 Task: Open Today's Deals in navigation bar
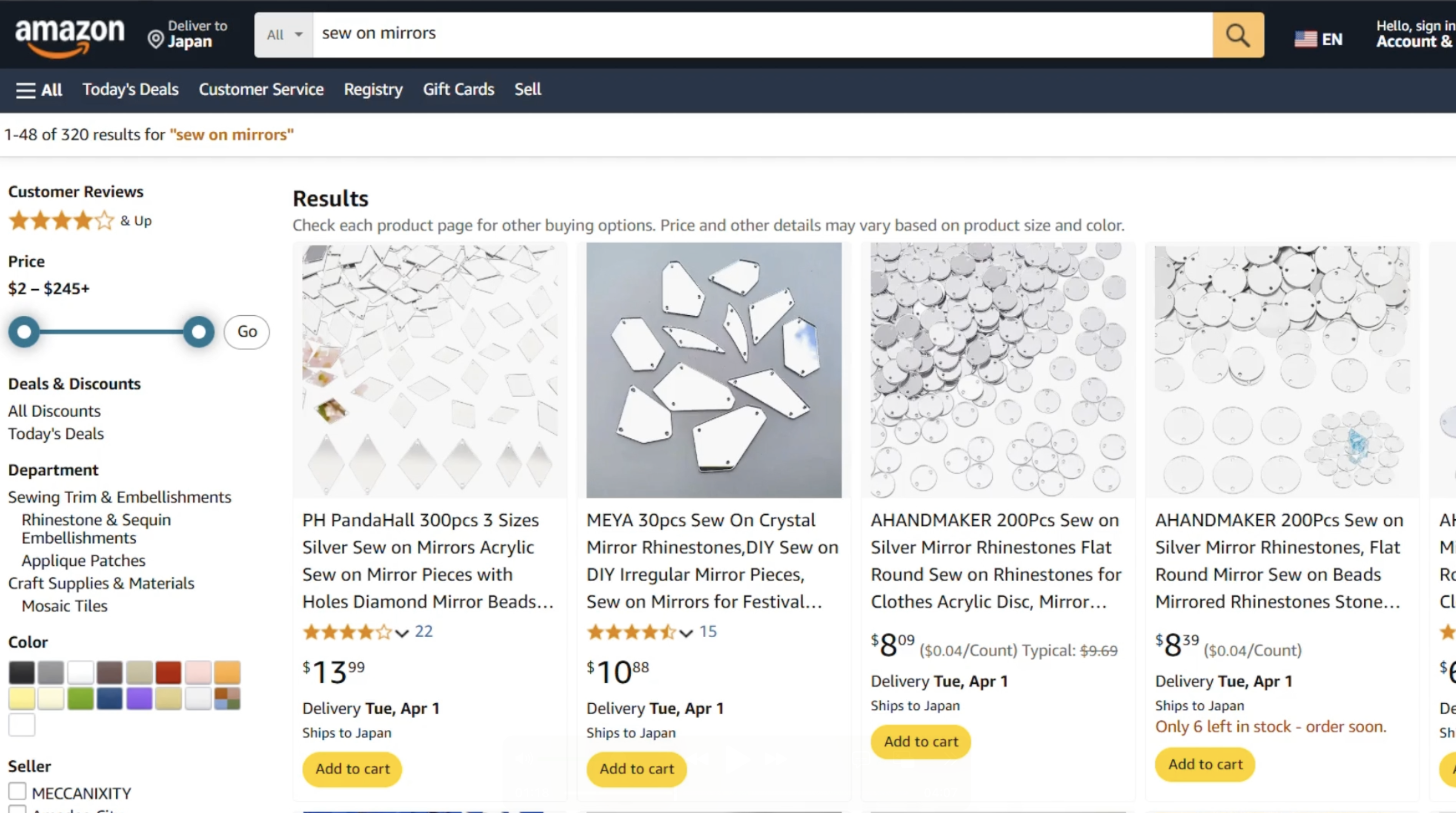point(130,89)
